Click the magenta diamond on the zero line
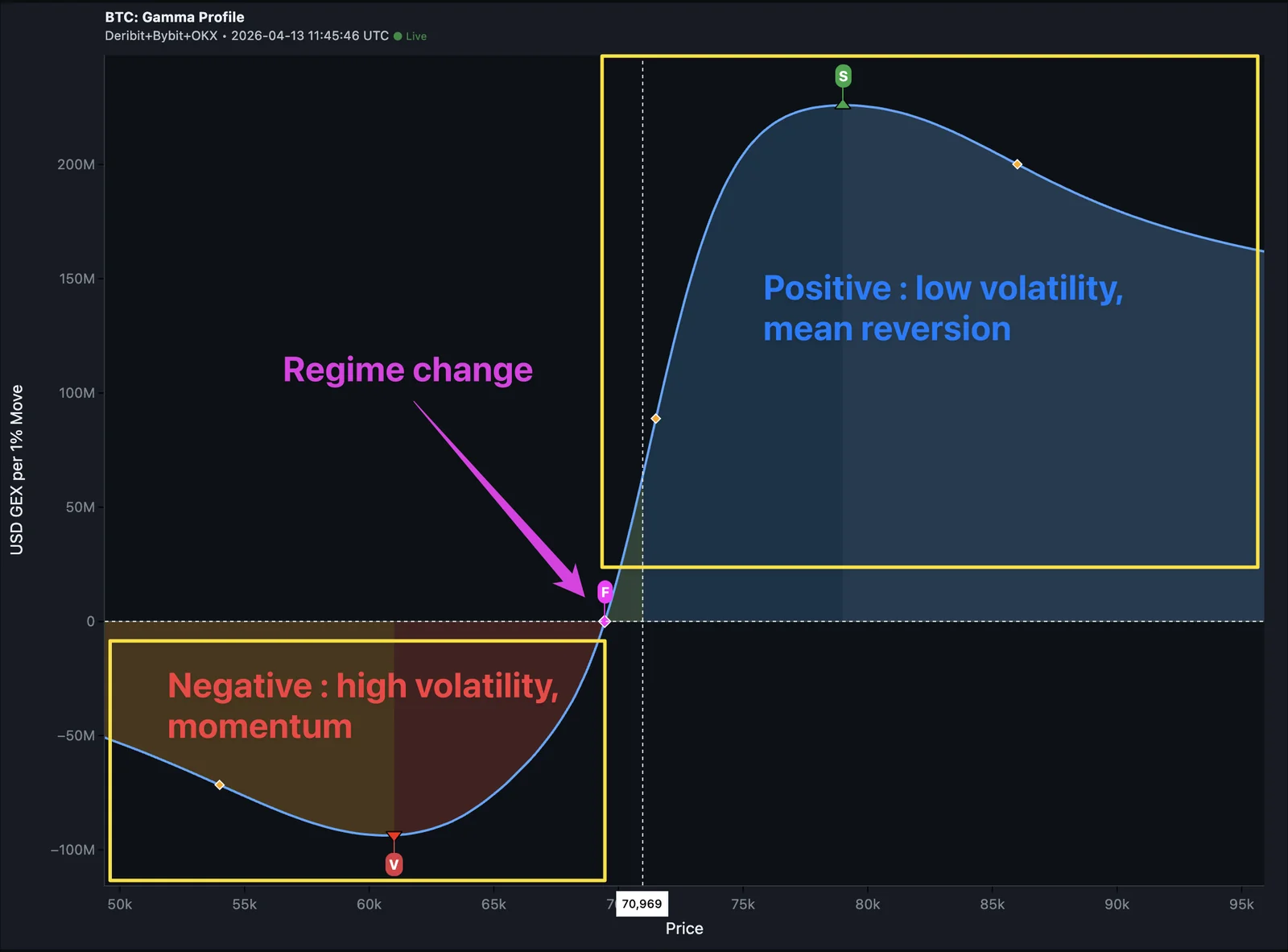Viewport: 1288px width, 952px height. (x=605, y=621)
